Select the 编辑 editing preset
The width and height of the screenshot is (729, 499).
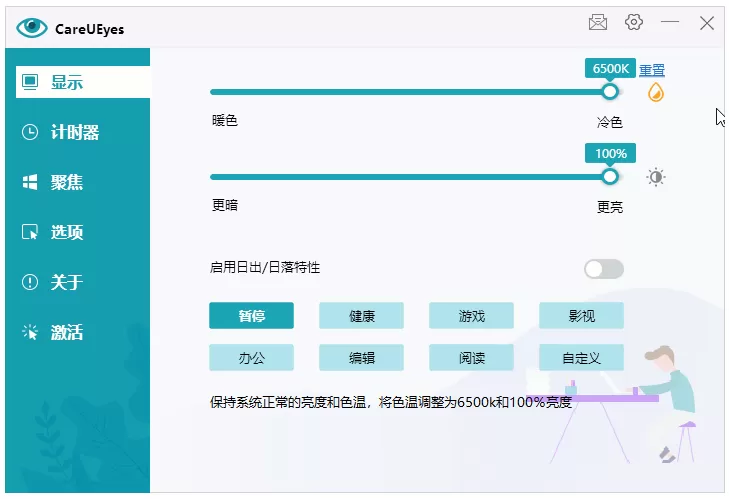361,358
